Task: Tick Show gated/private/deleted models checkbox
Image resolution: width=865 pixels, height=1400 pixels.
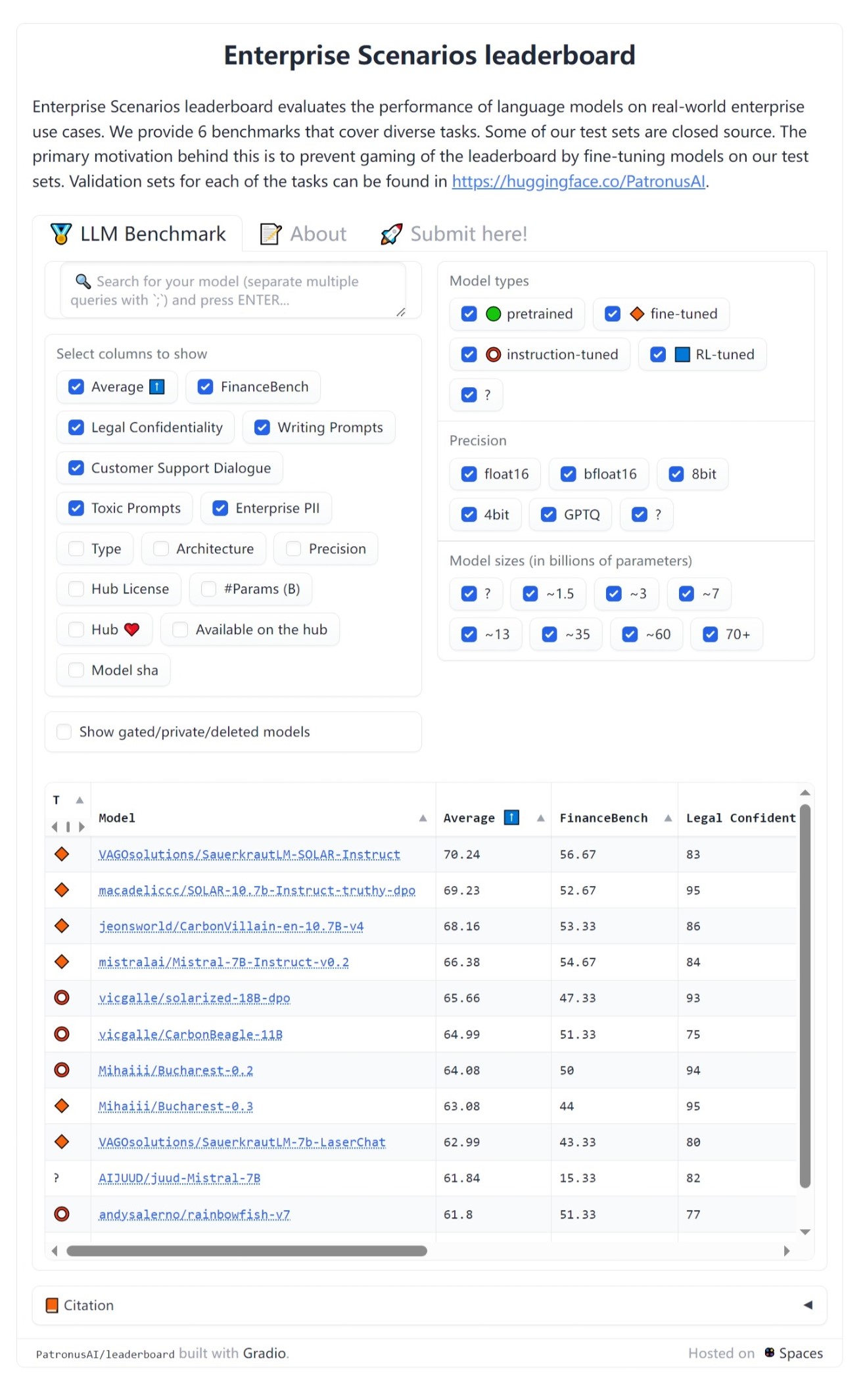Action: (64, 732)
